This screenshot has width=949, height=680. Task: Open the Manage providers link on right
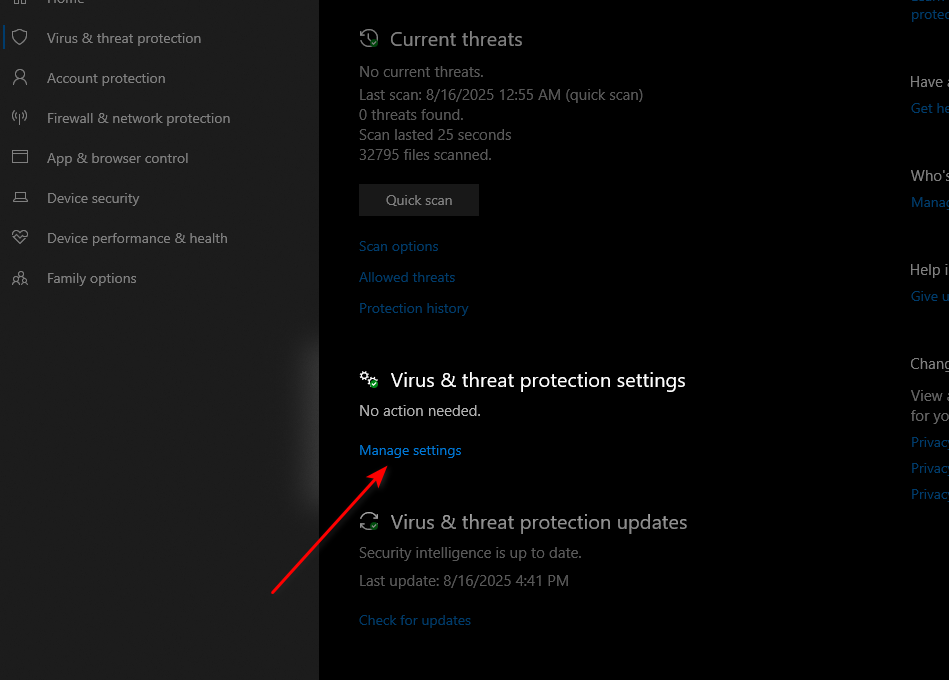click(x=930, y=202)
